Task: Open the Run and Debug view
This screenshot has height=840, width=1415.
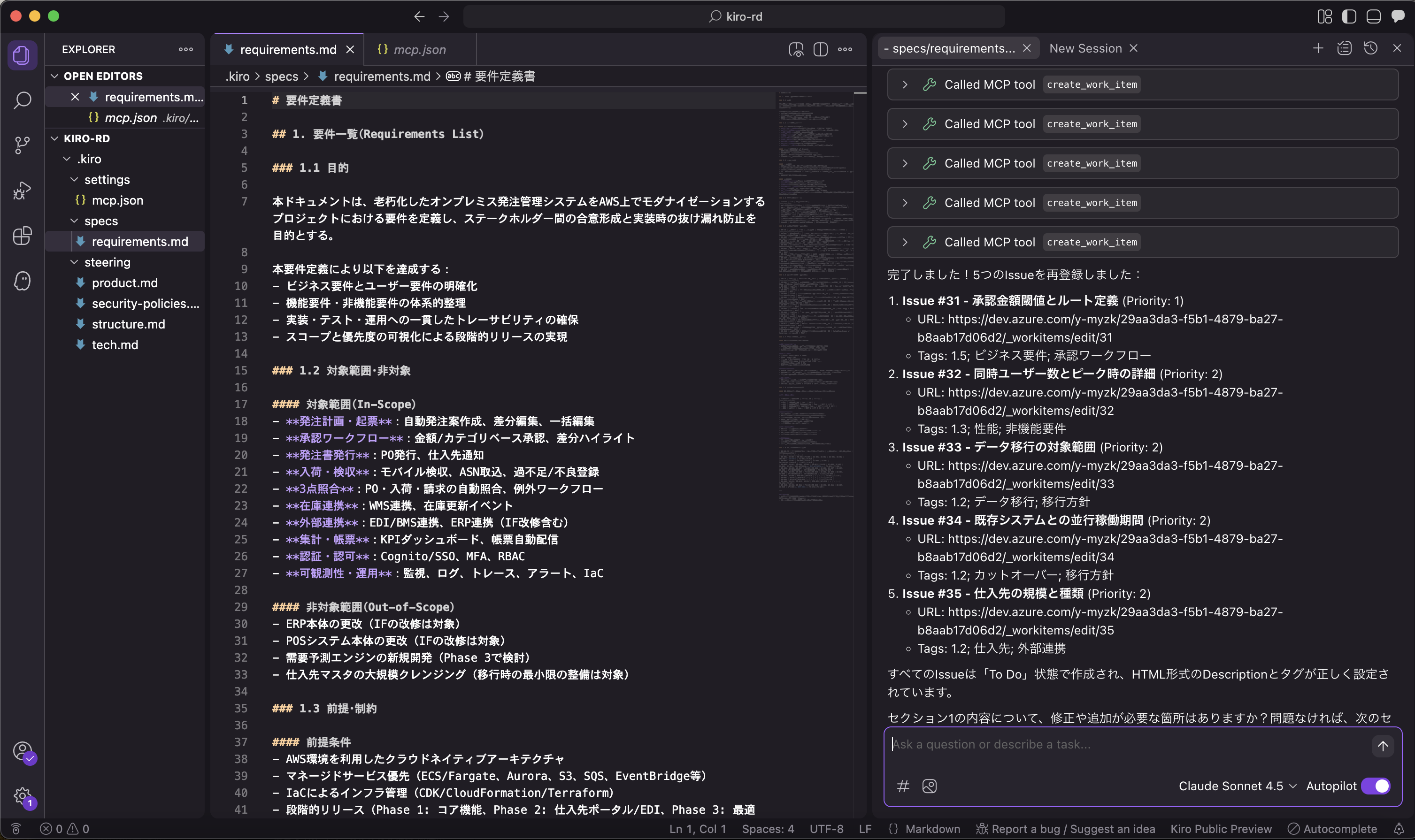Action: point(22,190)
